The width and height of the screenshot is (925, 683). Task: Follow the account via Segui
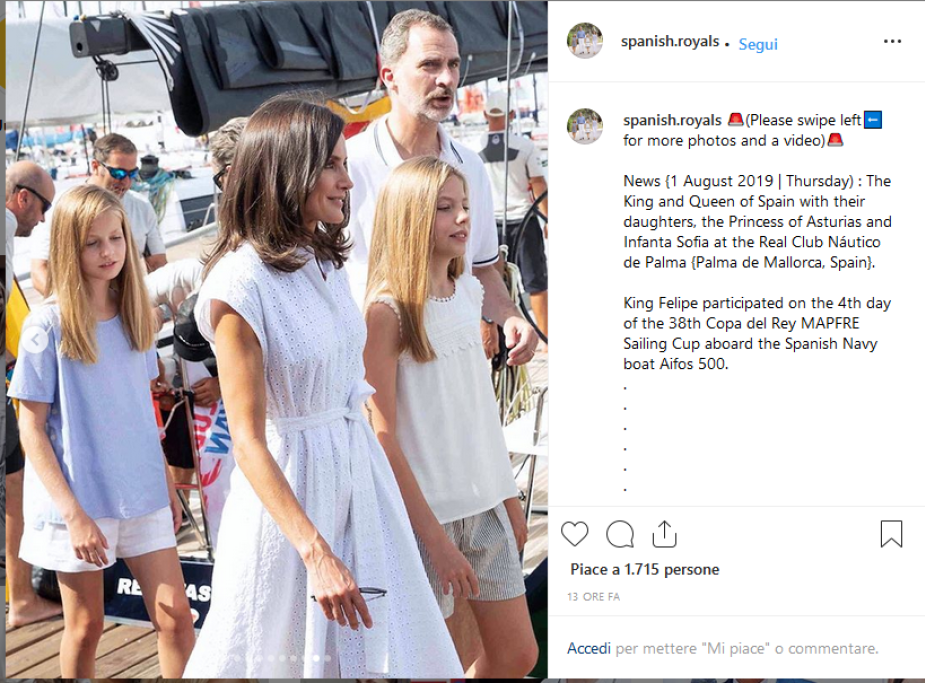pyautogui.click(x=758, y=44)
